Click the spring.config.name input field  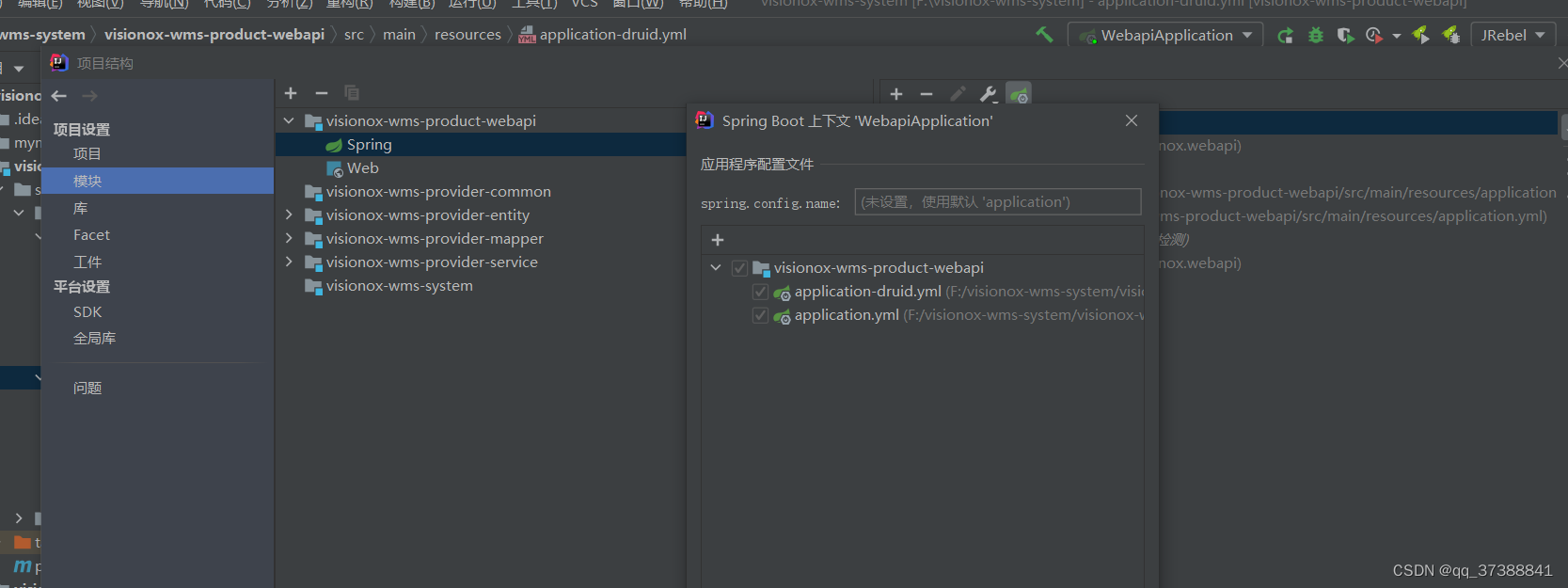[997, 202]
